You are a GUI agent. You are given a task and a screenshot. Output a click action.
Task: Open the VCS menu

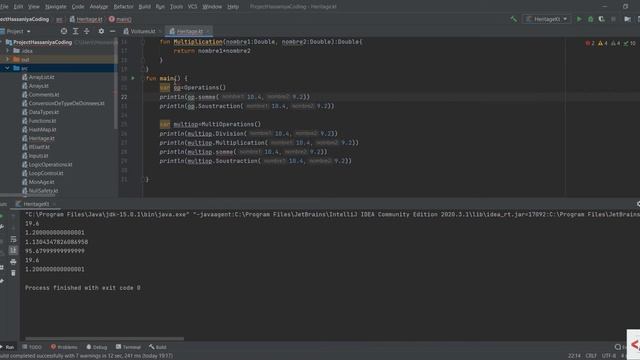coord(192,7)
